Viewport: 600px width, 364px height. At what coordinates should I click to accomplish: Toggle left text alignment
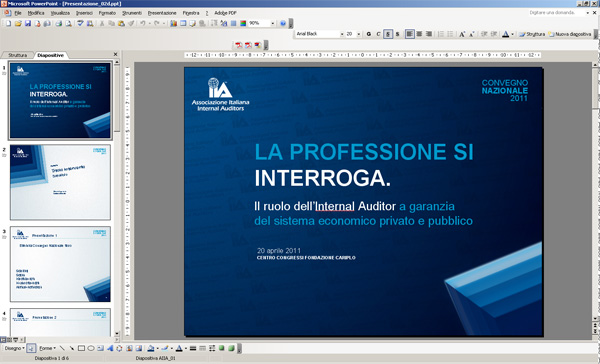click(x=409, y=34)
